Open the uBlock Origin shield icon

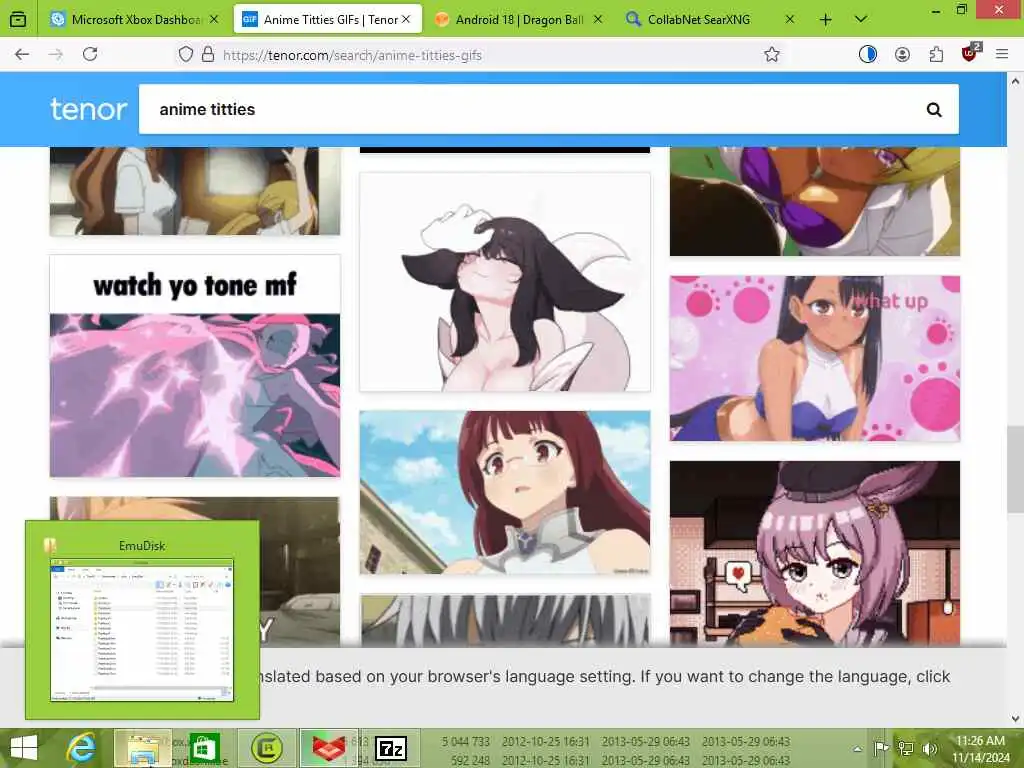(x=970, y=53)
